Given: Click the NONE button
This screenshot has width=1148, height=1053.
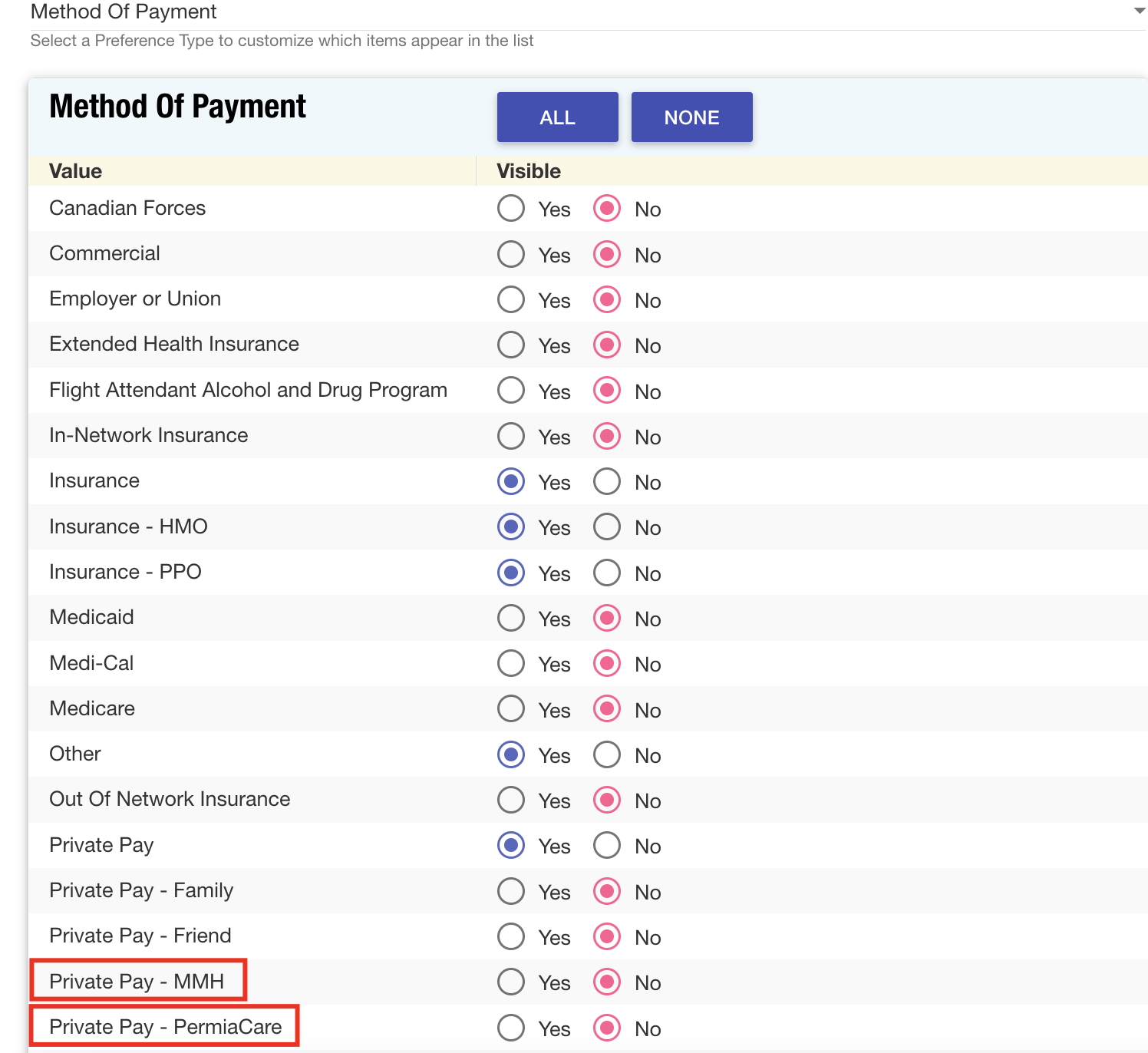Looking at the screenshot, I should [x=691, y=117].
